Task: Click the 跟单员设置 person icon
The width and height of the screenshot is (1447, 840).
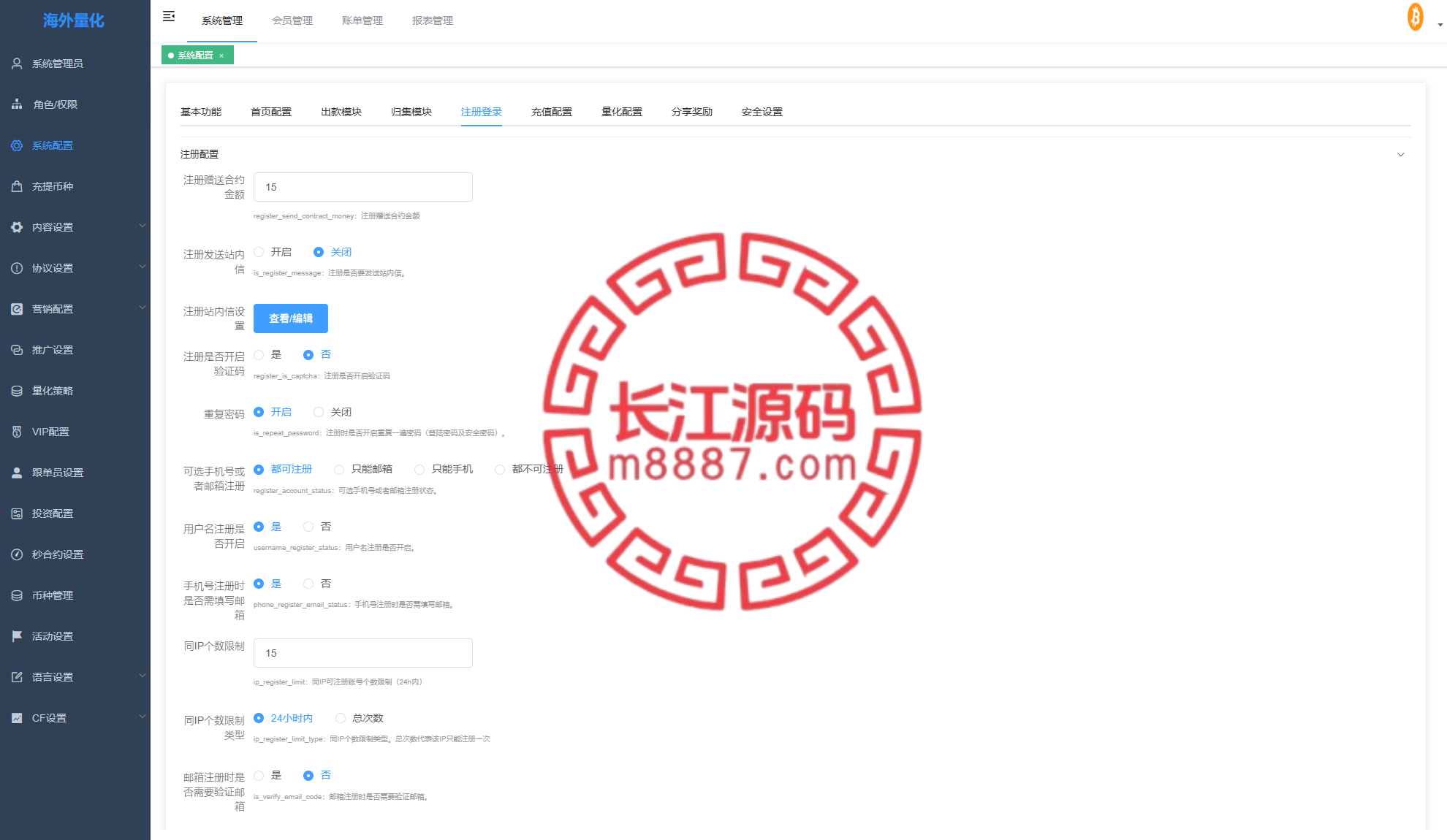Action: coord(17,473)
